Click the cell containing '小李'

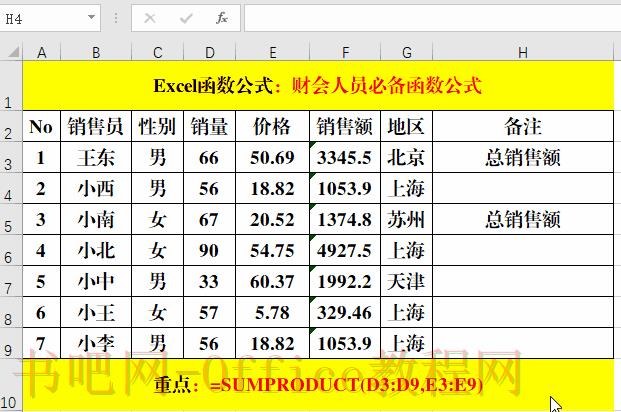(x=96, y=343)
